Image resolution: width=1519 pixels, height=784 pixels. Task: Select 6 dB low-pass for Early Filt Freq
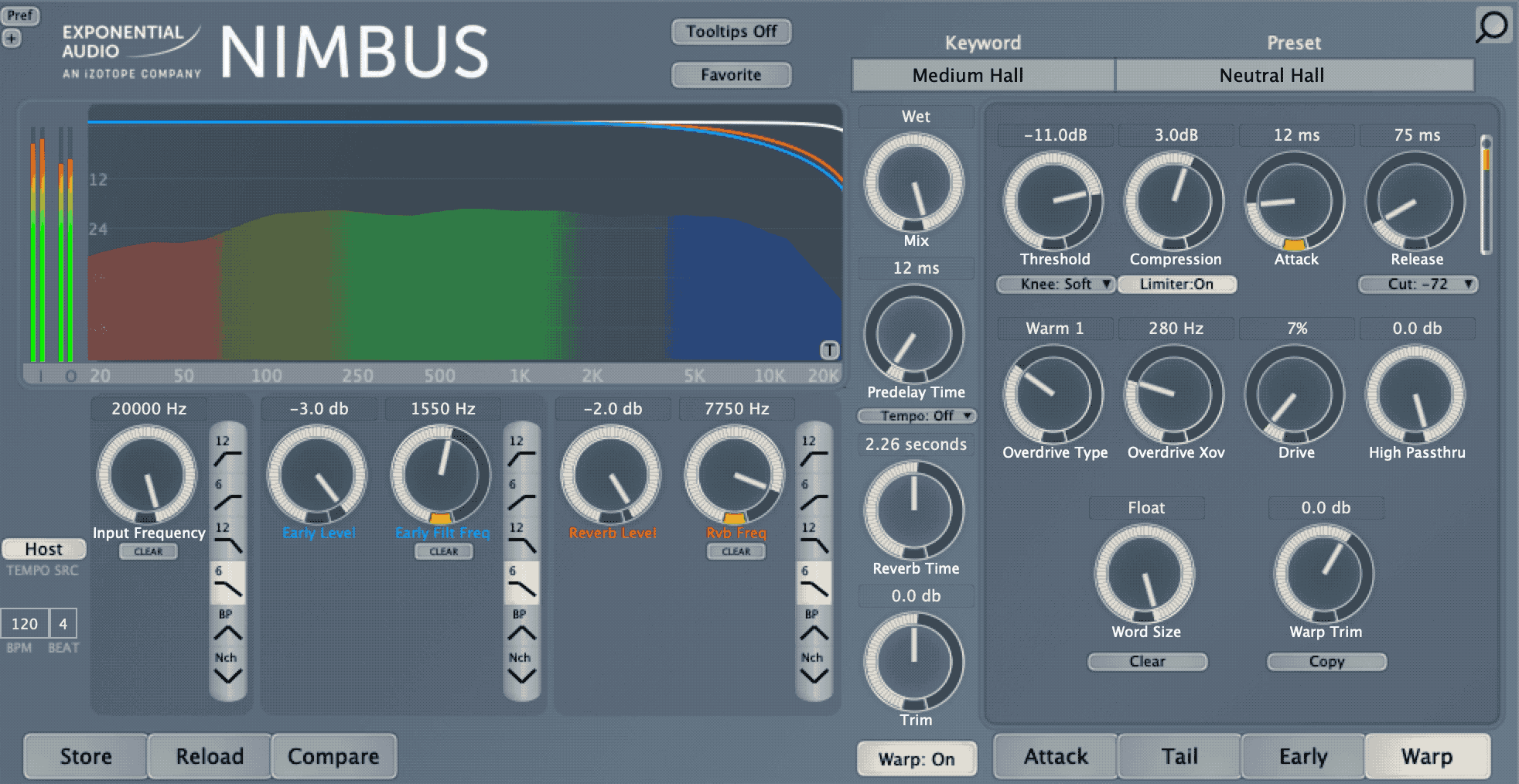(x=521, y=582)
